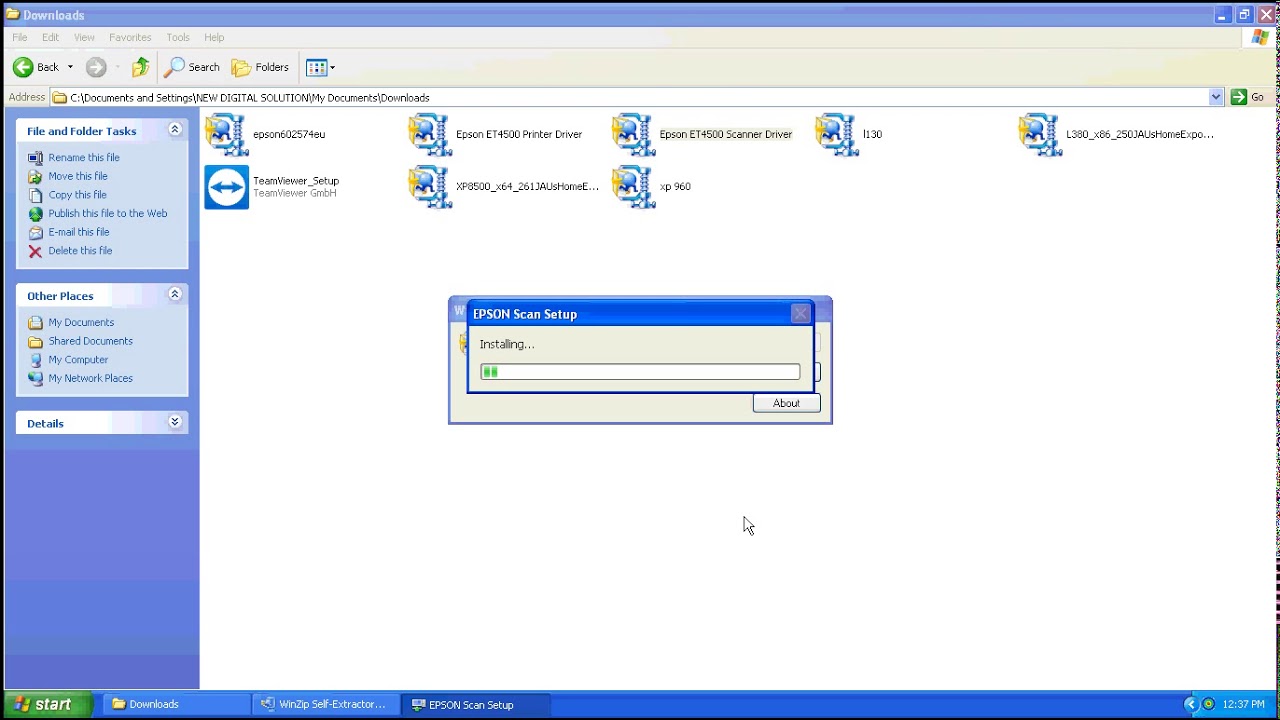Go back with the Back arrow
Screen dimensions: 1280x720
click(x=36, y=67)
